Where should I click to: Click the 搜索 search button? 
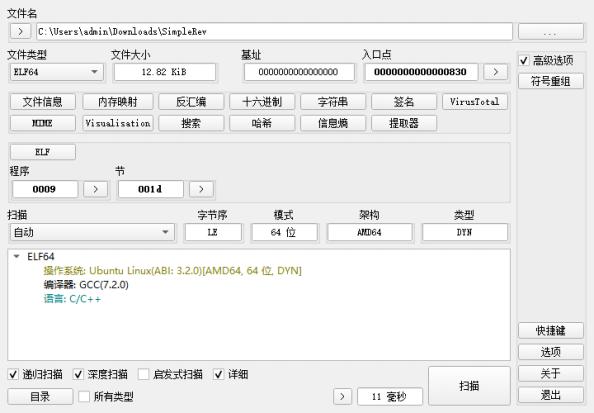click(x=191, y=123)
